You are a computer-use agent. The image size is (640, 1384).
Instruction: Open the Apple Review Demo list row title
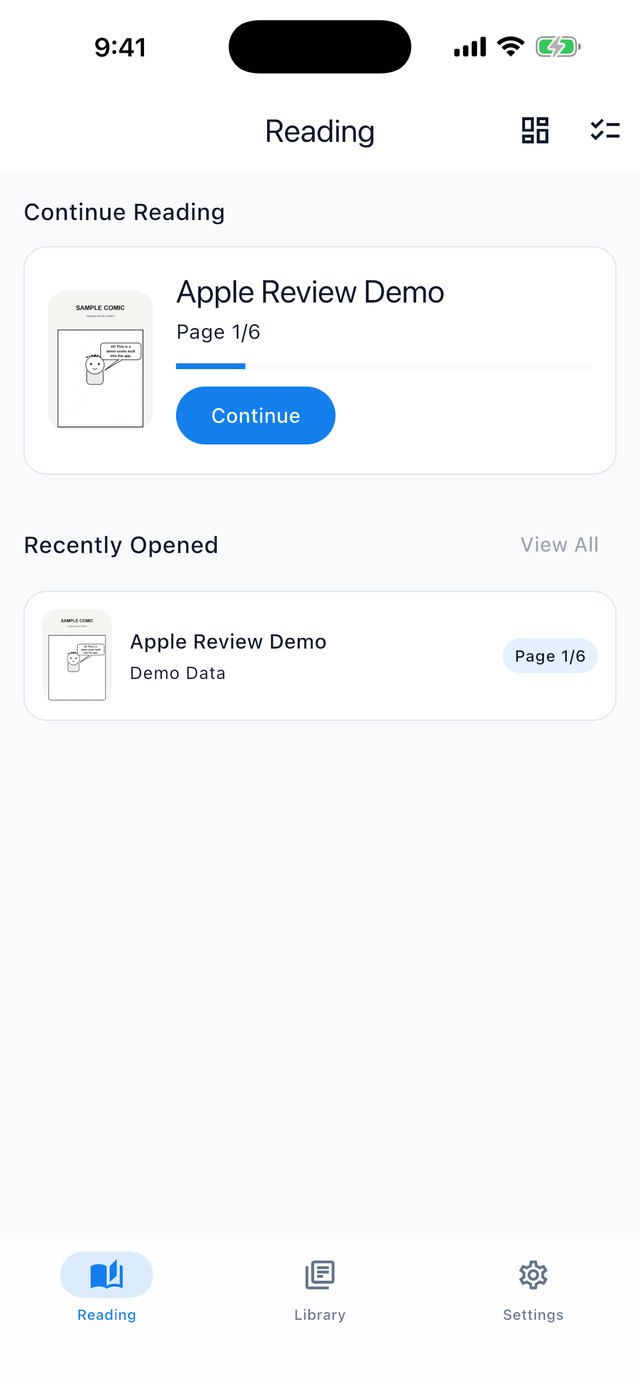(x=228, y=642)
